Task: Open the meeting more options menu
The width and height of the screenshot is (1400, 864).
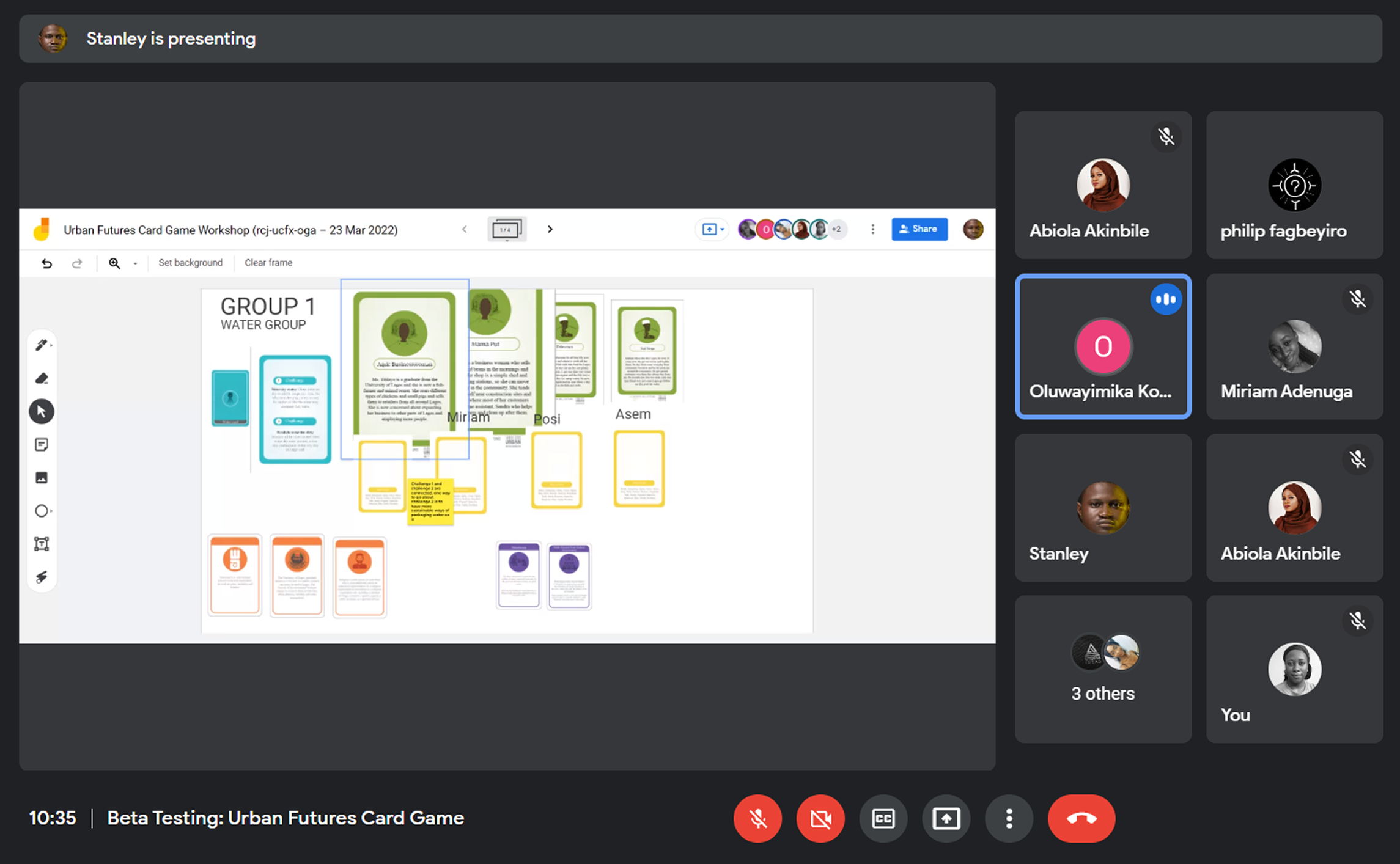Action: pos(1009,819)
